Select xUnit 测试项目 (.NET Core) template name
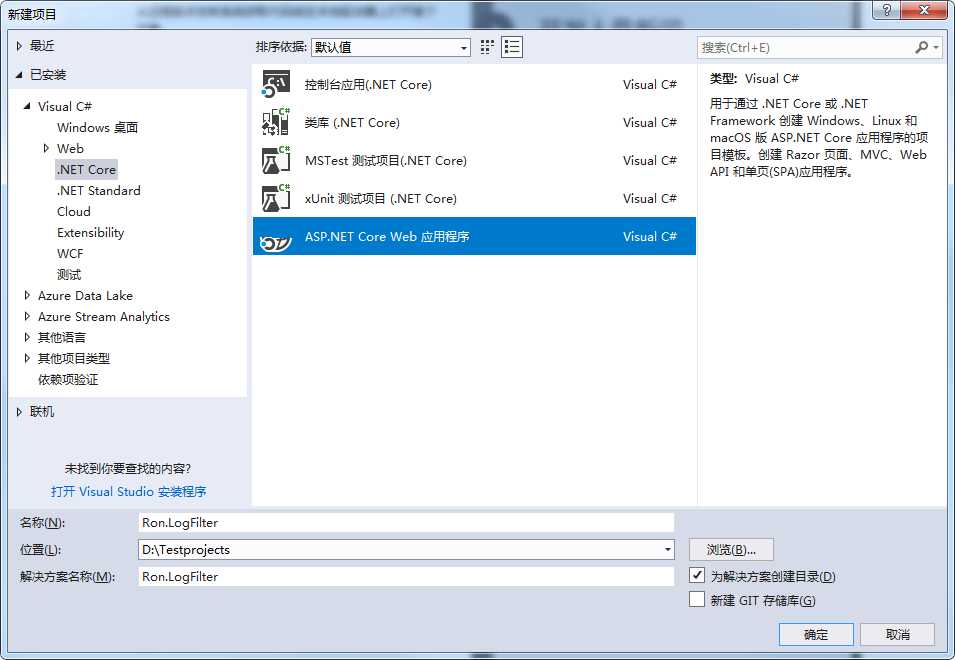 coord(381,198)
